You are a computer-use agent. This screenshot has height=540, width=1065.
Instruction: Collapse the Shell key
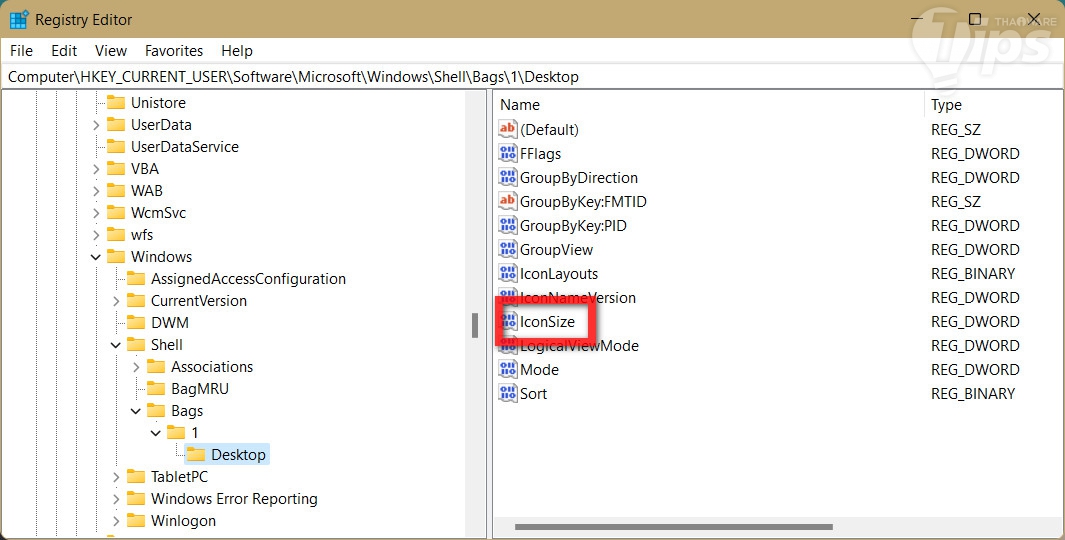(116, 345)
